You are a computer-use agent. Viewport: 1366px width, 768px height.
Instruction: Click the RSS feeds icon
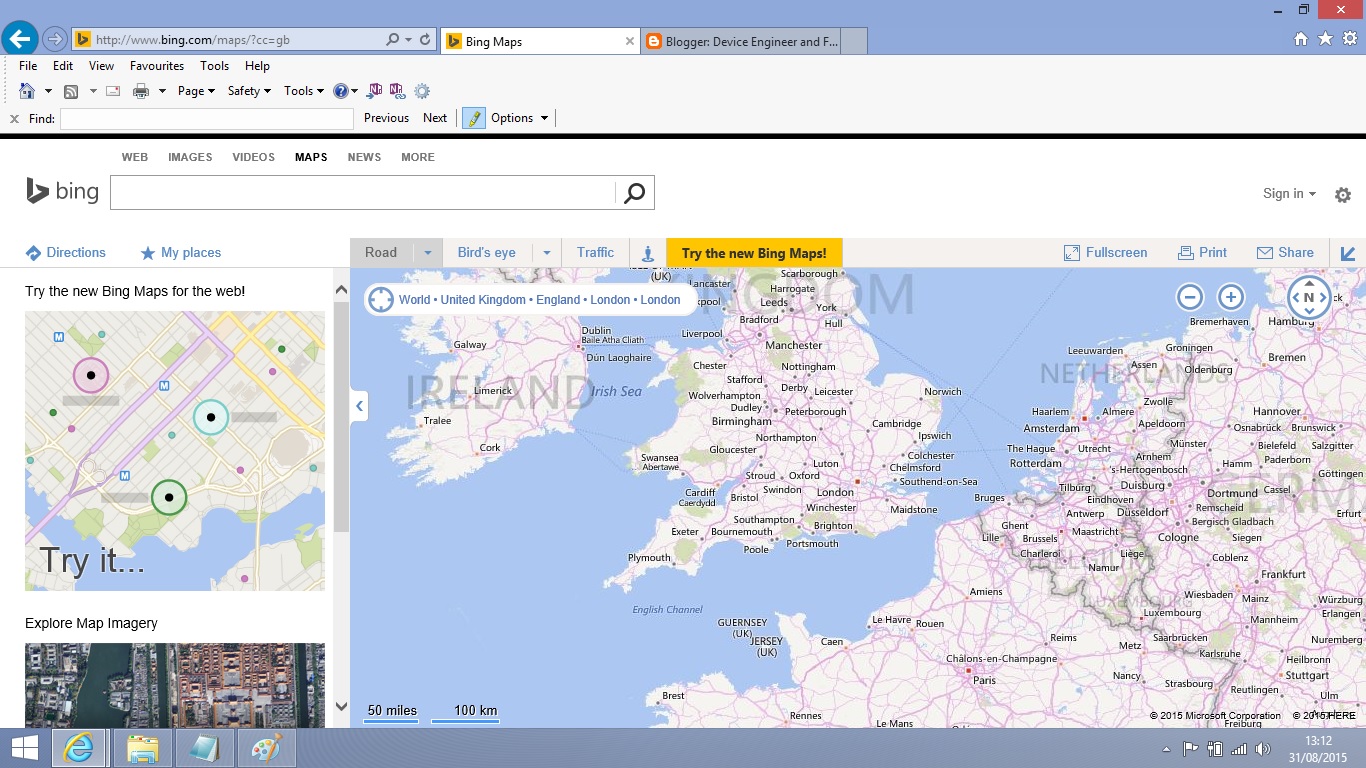click(x=71, y=91)
